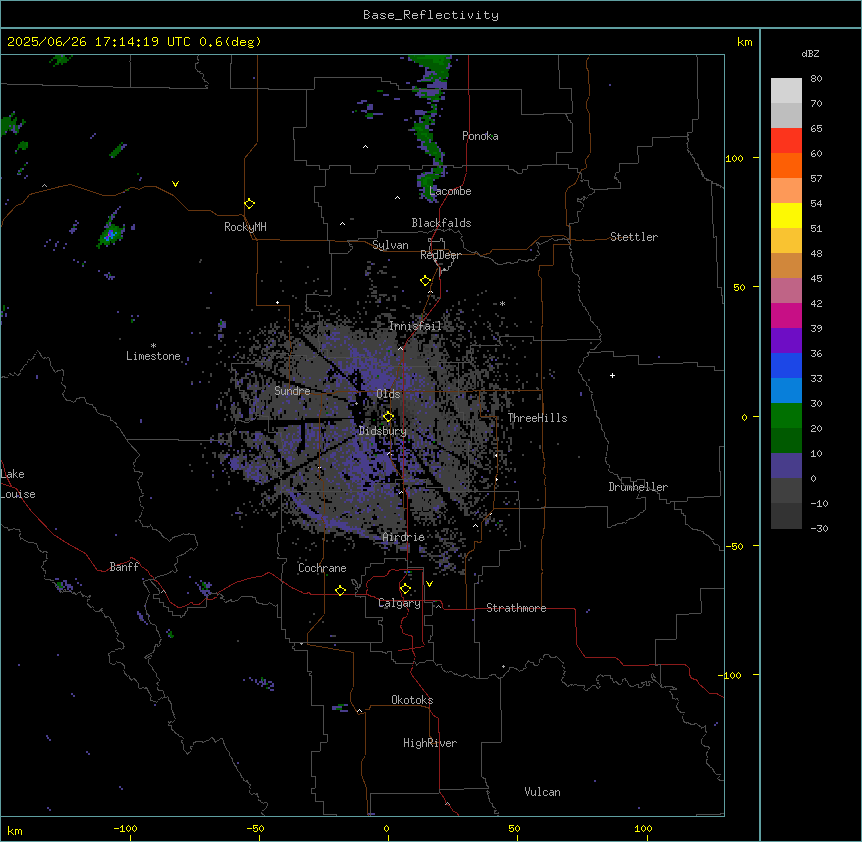Pick the bright green swatch in the dBZ legend

tap(786, 416)
